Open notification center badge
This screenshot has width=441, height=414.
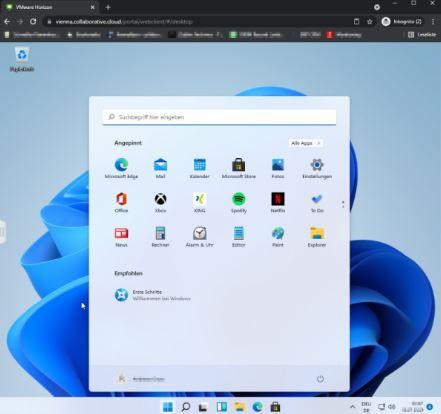tap(430, 407)
